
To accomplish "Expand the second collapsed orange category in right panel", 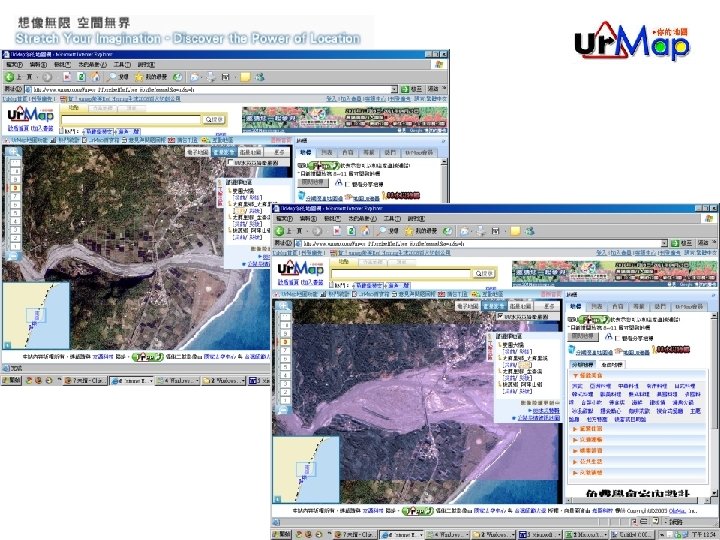I will pos(575,439).
